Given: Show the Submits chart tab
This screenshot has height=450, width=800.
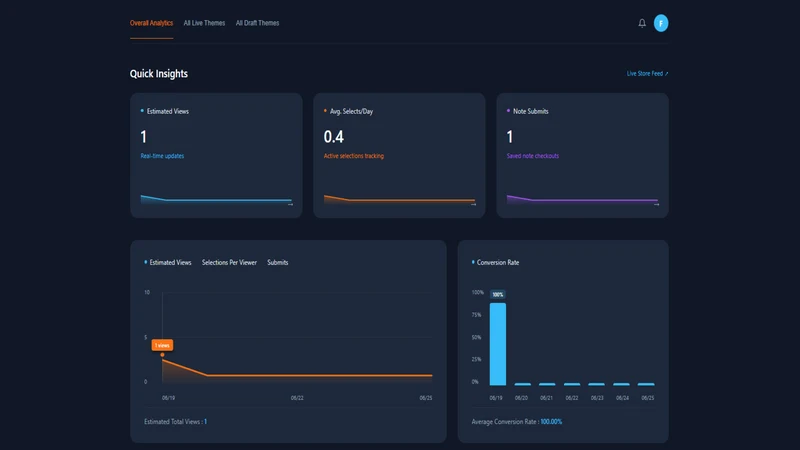Looking at the screenshot, I should pos(278,262).
